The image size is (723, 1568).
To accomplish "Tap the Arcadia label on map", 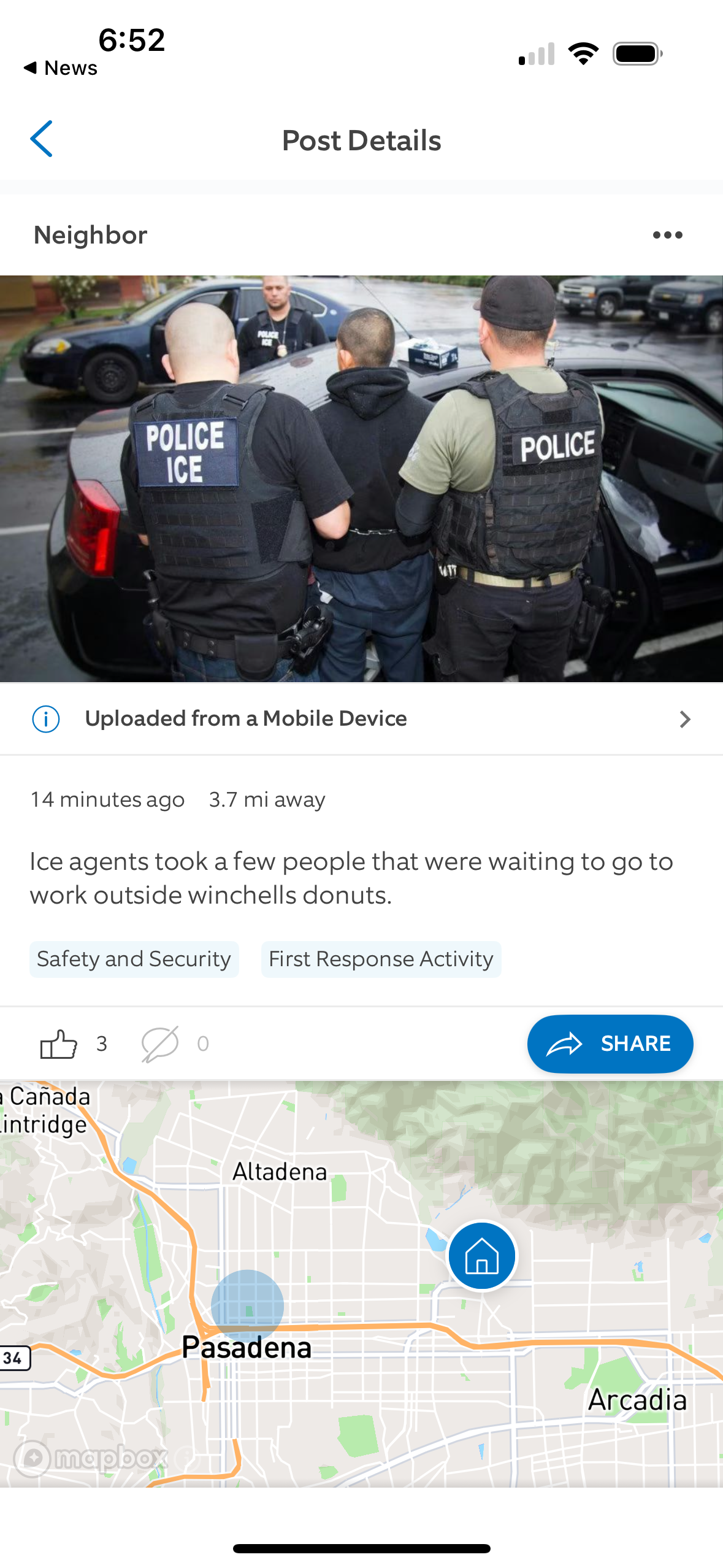I will point(637,1400).
